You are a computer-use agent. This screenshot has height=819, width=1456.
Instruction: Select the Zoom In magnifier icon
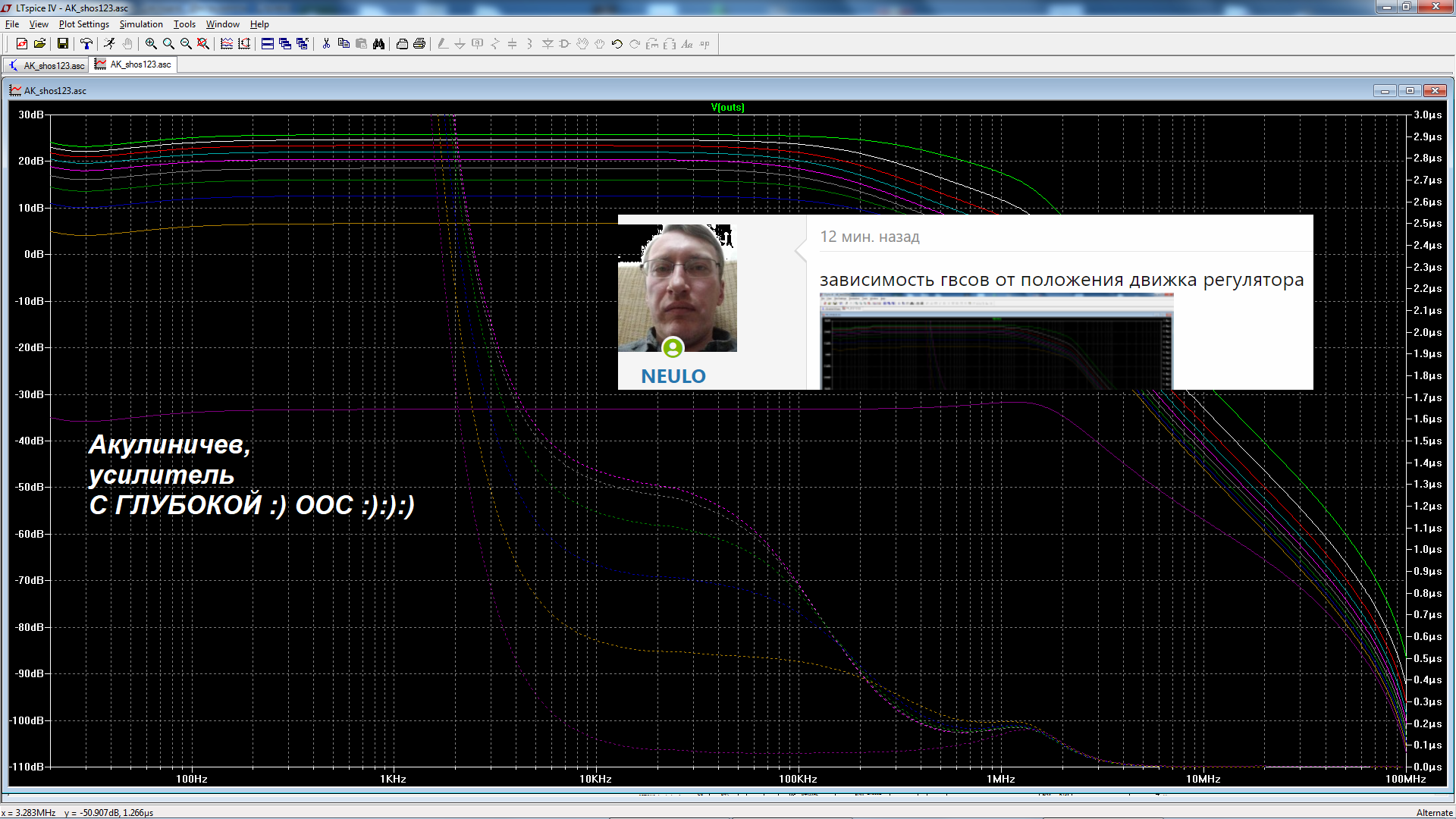tap(151, 44)
